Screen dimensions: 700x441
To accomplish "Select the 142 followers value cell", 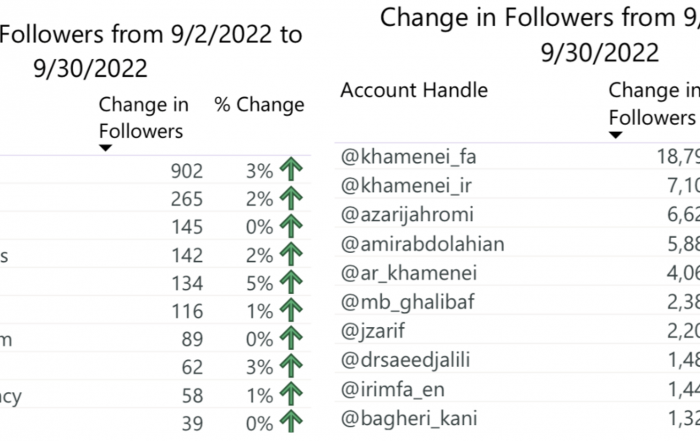I will (187, 255).
